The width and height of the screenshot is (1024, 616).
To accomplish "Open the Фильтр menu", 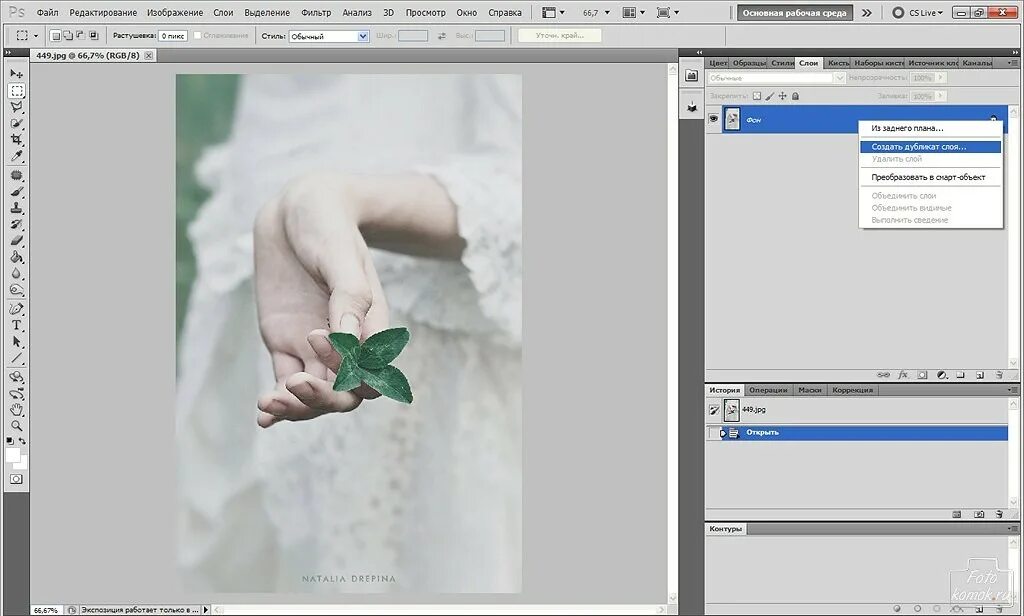I will (316, 12).
